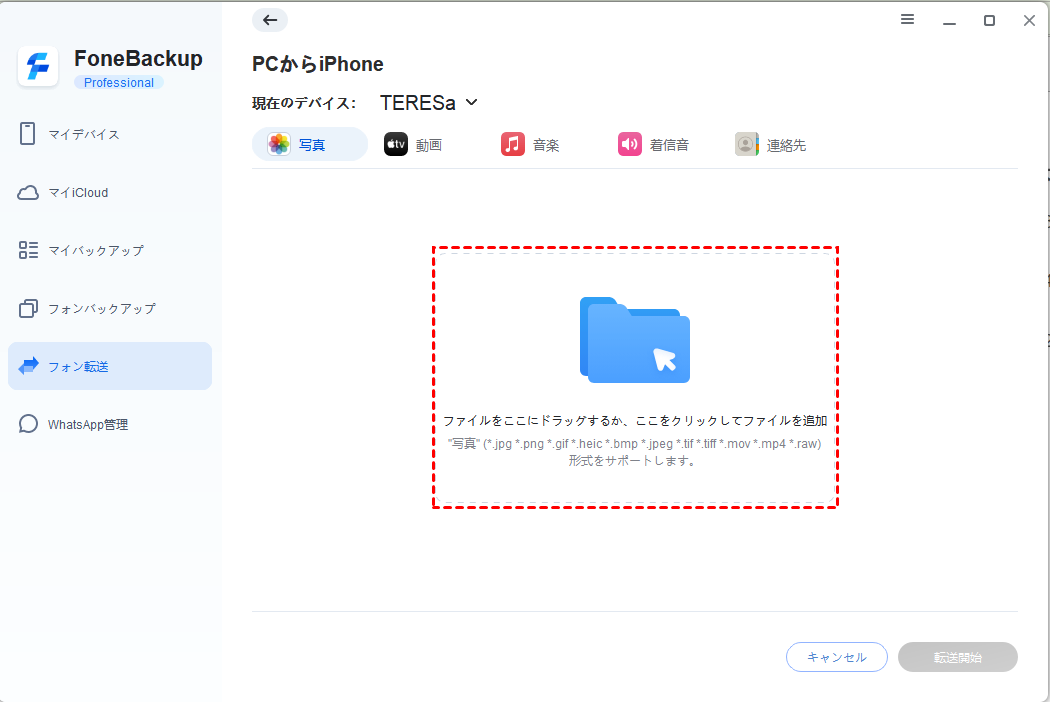Image resolution: width=1050 pixels, height=702 pixels.
Task: Select フォン転送 in the sidebar
Action: click(x=110, y=366)
